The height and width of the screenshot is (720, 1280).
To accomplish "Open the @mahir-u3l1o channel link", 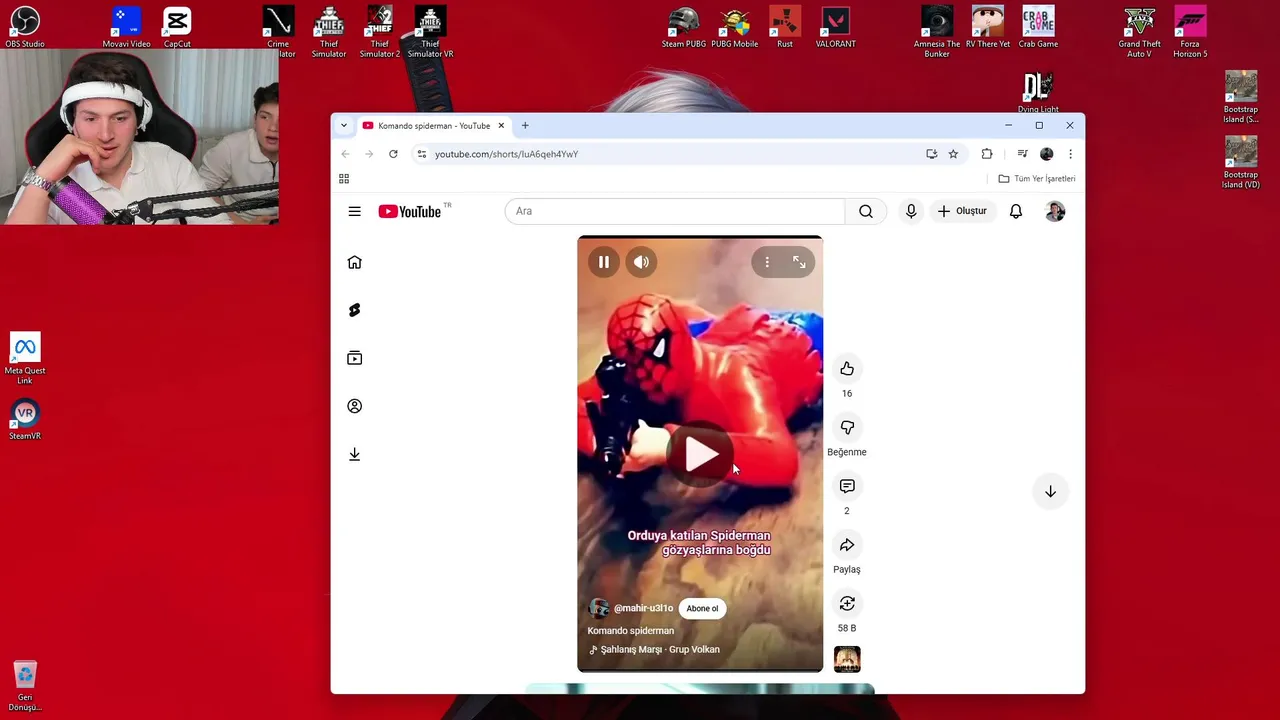I will point(643,608).
